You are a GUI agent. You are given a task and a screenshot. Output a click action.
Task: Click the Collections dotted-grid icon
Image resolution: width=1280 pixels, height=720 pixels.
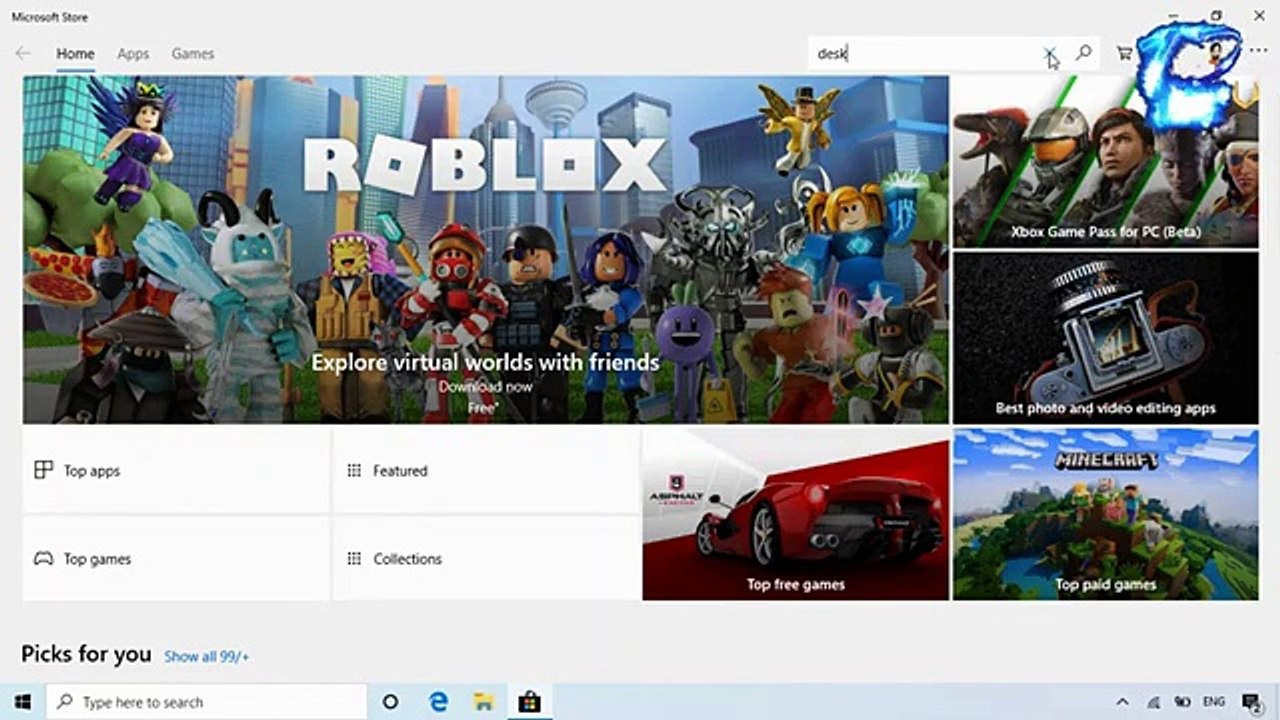click(353, 559)
